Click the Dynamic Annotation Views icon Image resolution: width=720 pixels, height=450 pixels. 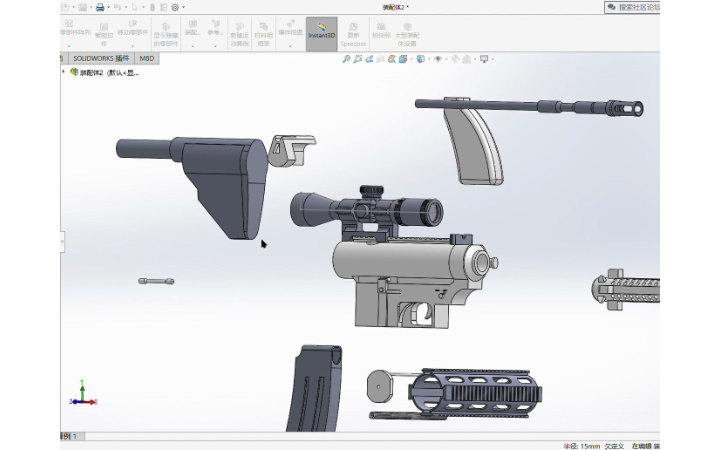point(391,59)
